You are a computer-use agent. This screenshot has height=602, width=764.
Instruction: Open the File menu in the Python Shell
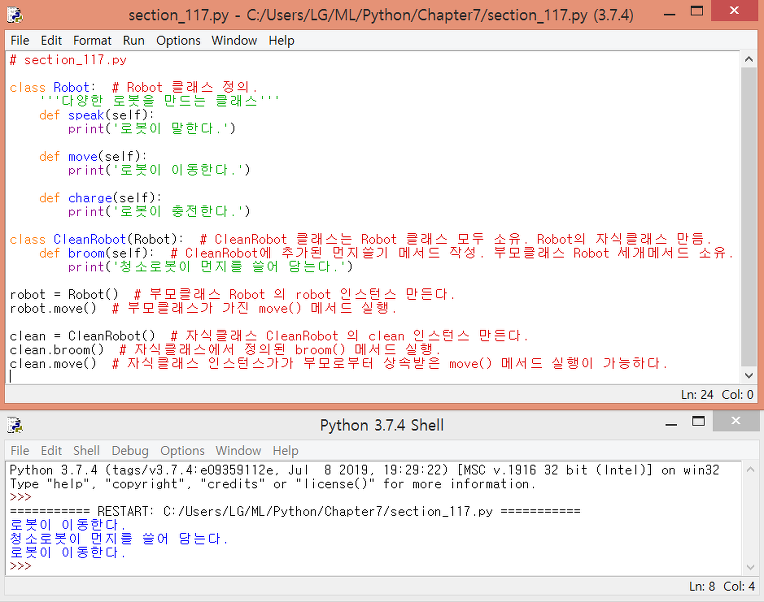point(20,451)
